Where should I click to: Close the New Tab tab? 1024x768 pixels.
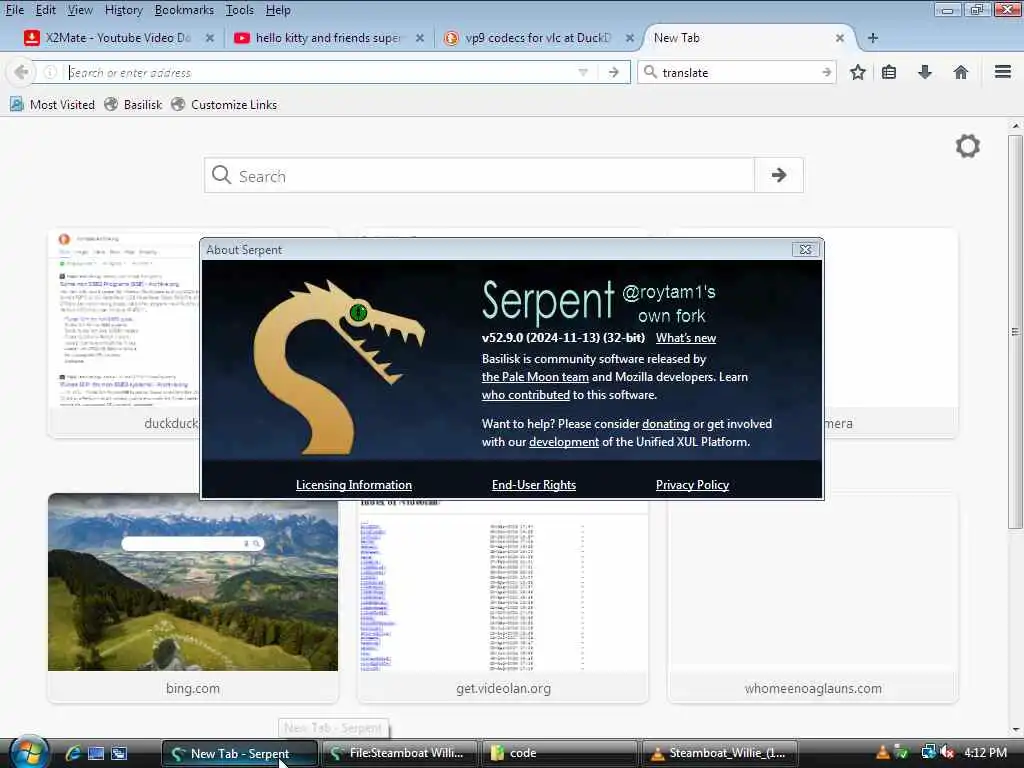840,38
